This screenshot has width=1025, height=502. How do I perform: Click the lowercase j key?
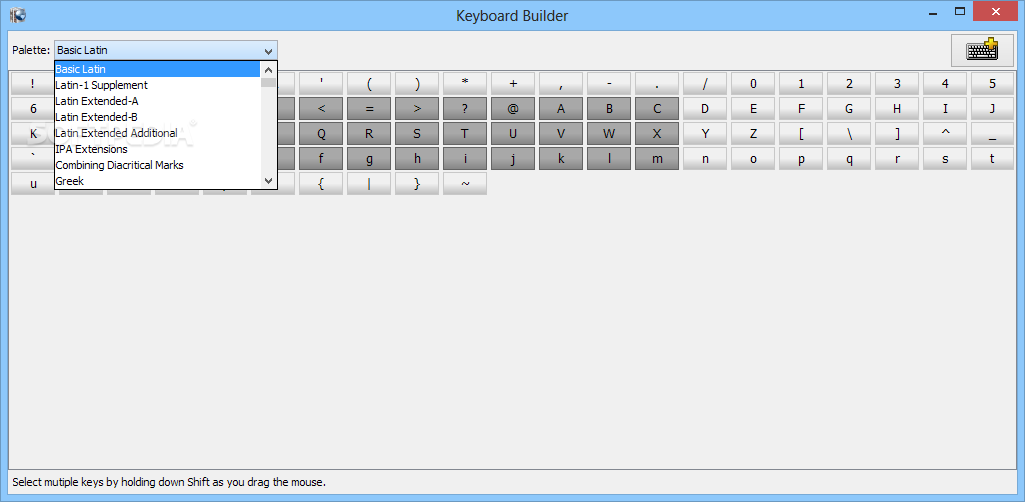[513, 158]
